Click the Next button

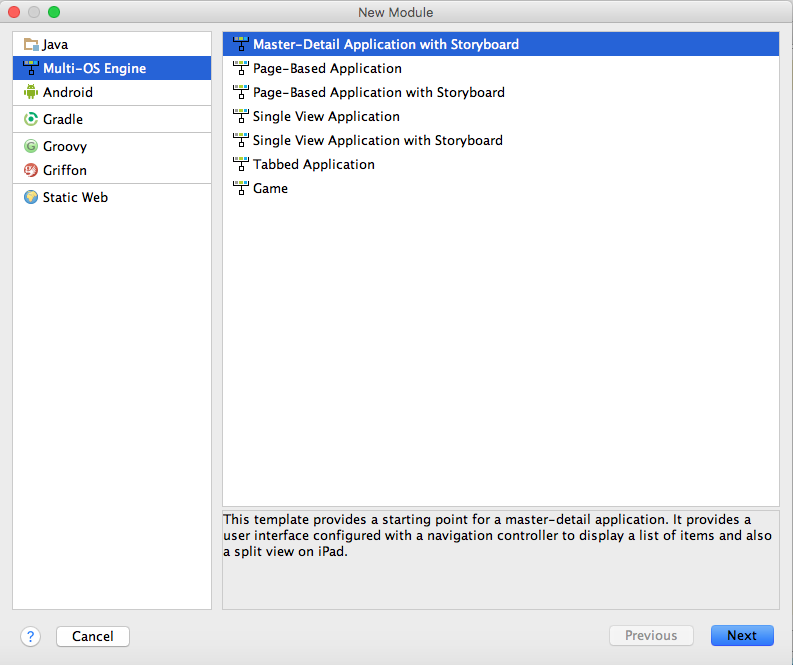(x=742, y=636)
